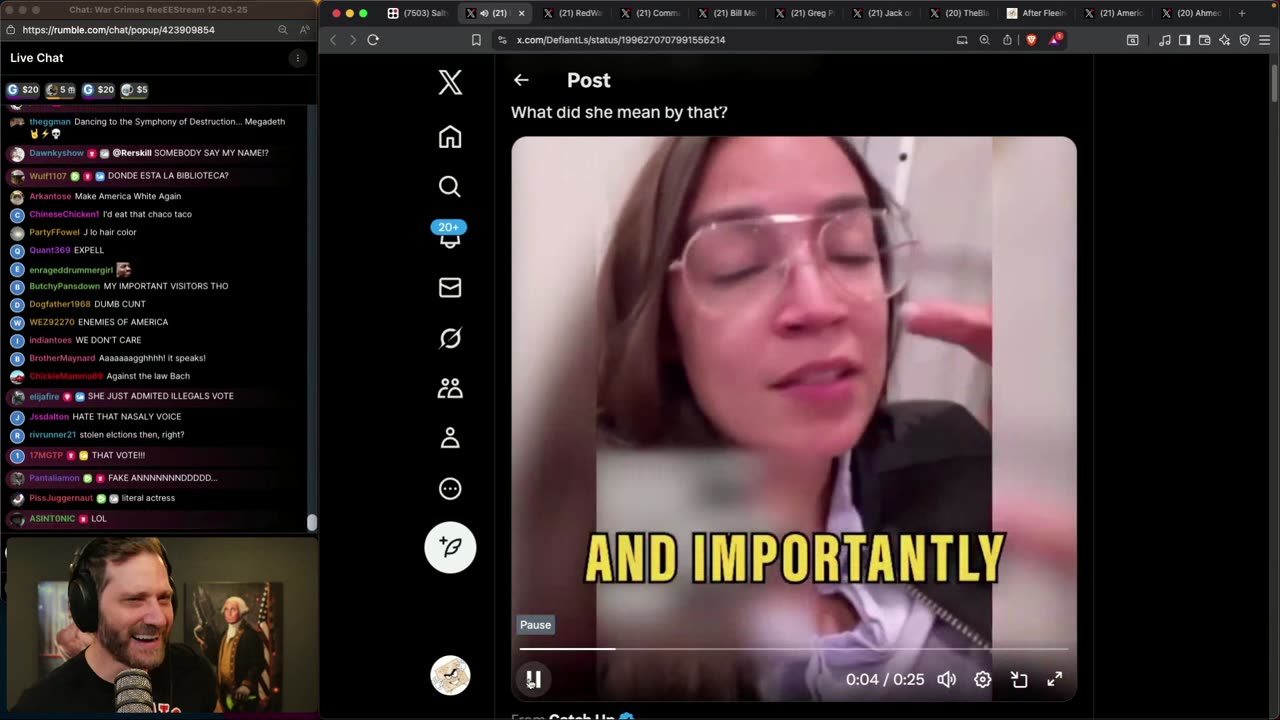This screenshot has height=720, width=1280.
Task: Click the AND IMPORTANTLY video frame
Action: 794,419
